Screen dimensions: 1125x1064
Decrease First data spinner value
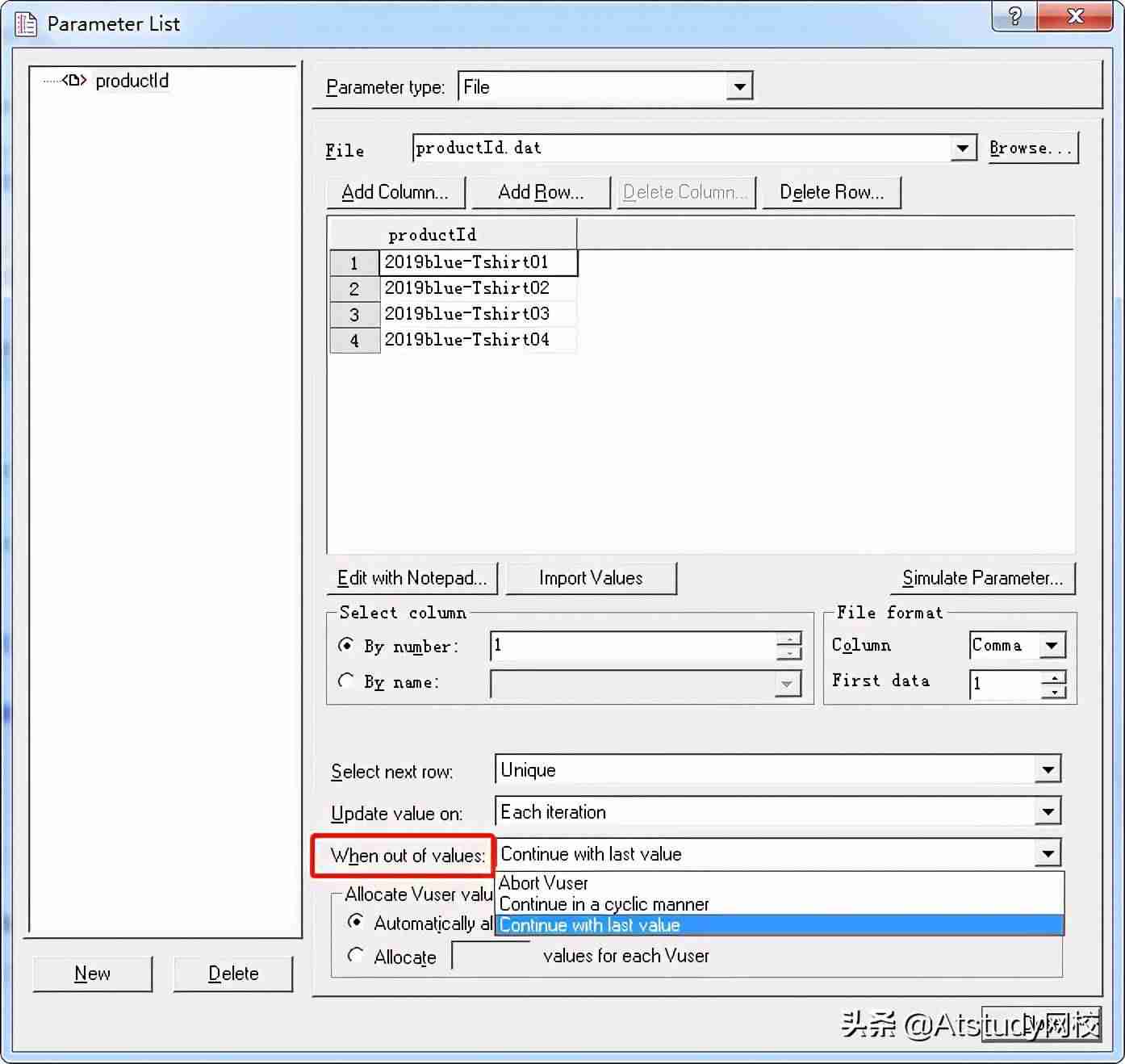[1053, 692]
